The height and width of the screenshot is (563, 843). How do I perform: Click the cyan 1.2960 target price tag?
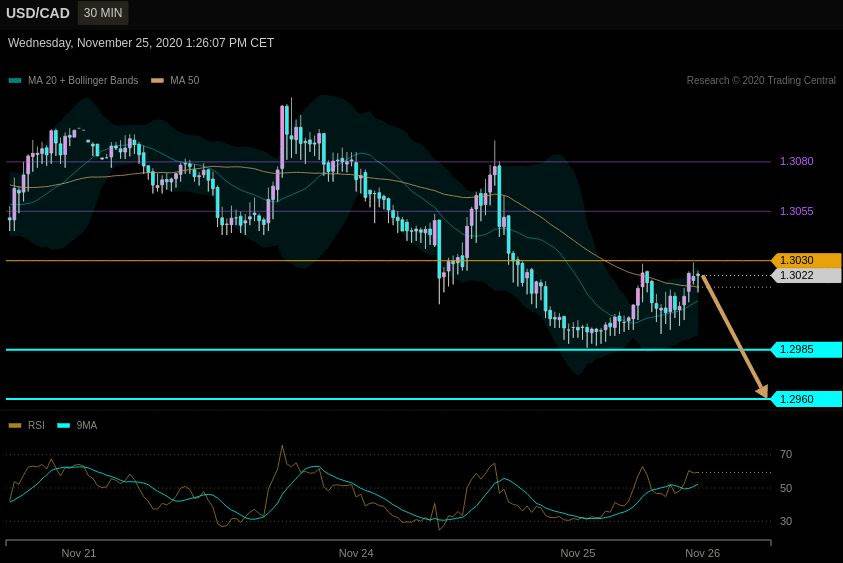(806, 399)
